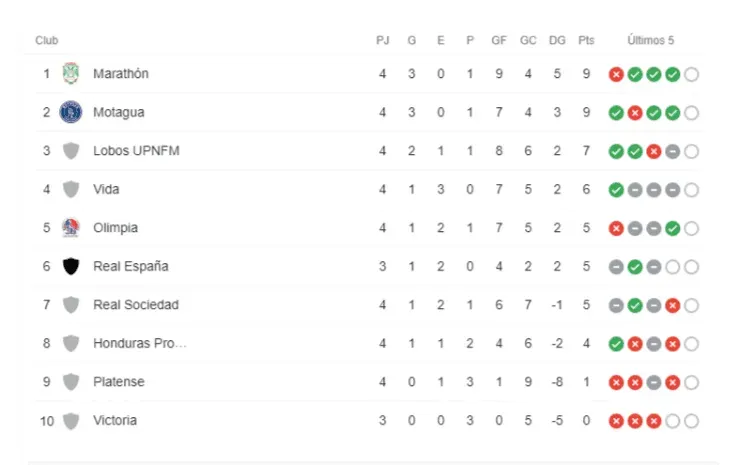740x465 pixels.
Task: Open the Marathón team link
Action: click(x=120, y=74)
